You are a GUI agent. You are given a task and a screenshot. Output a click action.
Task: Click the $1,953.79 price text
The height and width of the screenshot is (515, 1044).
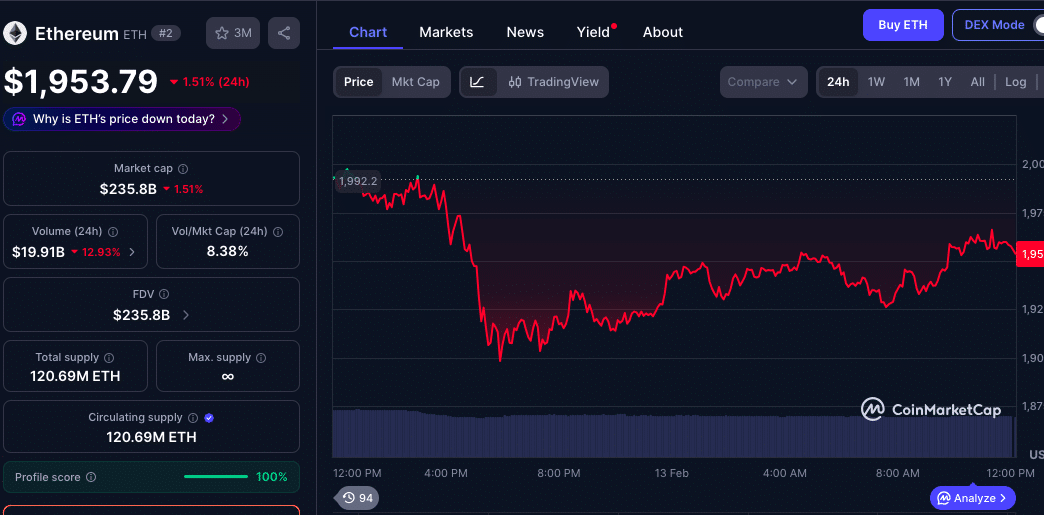tap(81, 82)
